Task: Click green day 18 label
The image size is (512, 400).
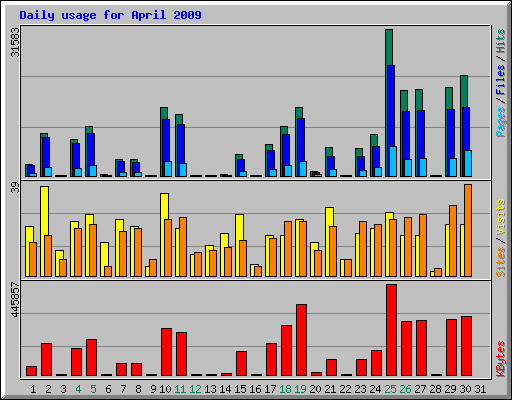Action: [x=285, y=389]
